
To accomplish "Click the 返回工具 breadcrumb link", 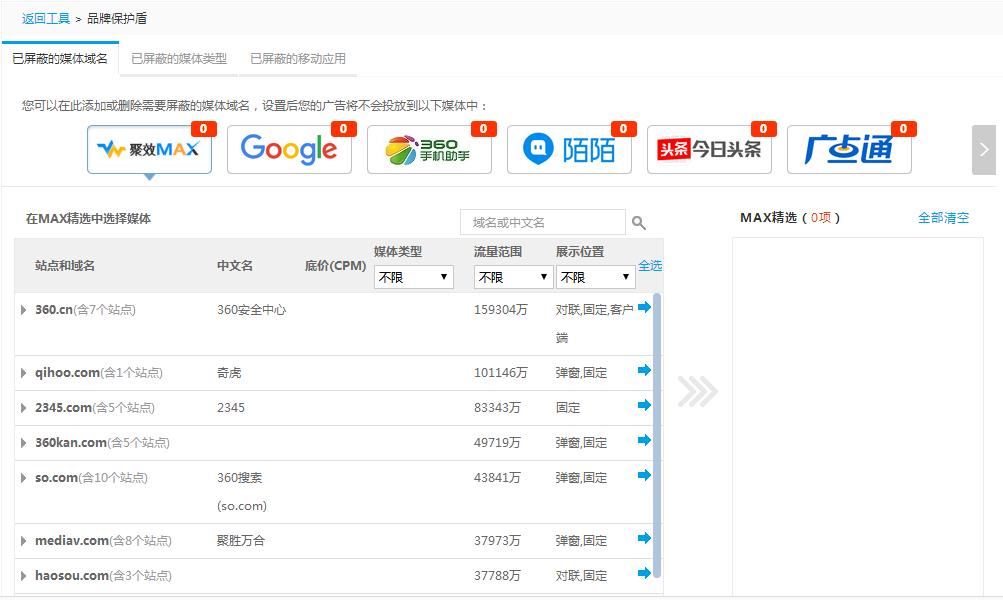I will [x=46, y=18].
